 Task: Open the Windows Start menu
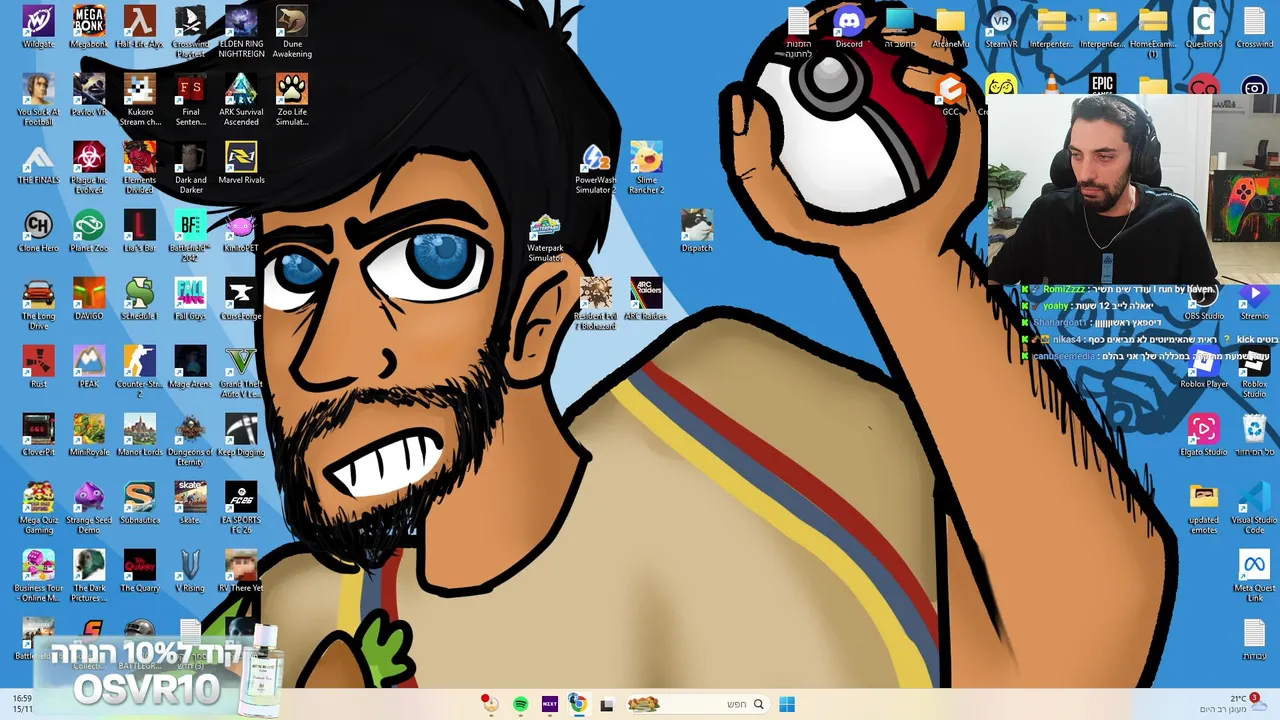click(x=787, y=704)
